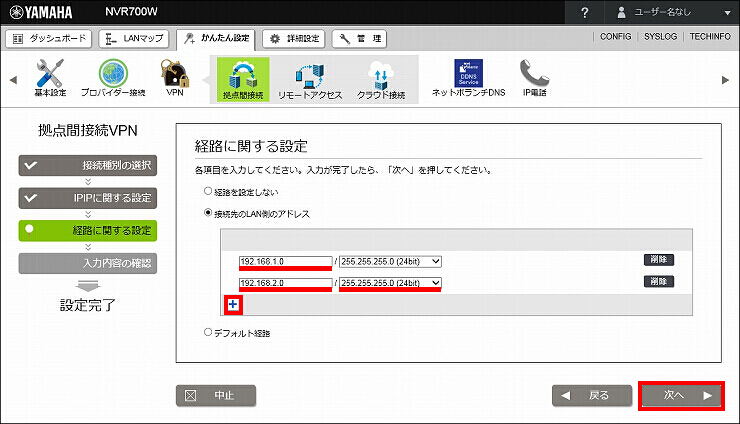Screen dimensions: 740x424
Task: Delete the 192.168.2.0 route row
Action: pos(659,282)
